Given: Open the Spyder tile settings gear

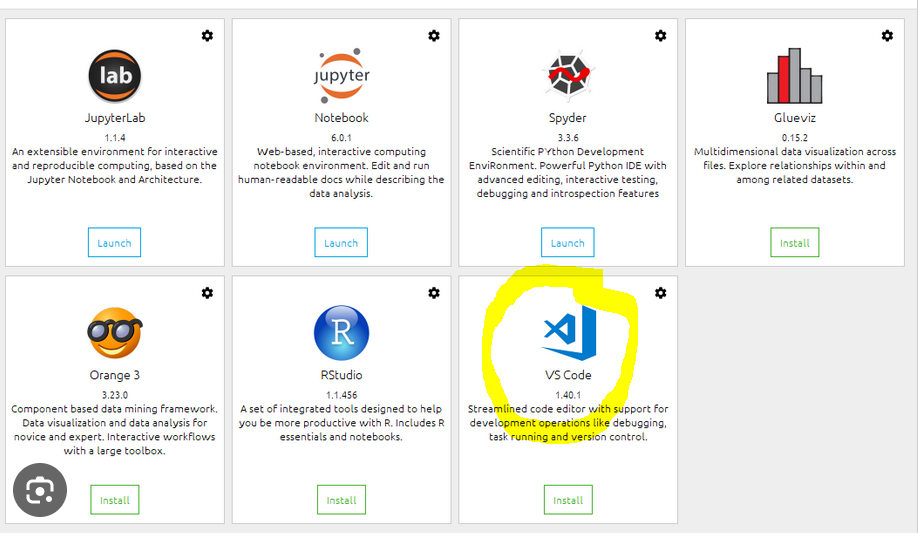Looking at the screenshot, I should pyautogui.click(x=660, y=36).
